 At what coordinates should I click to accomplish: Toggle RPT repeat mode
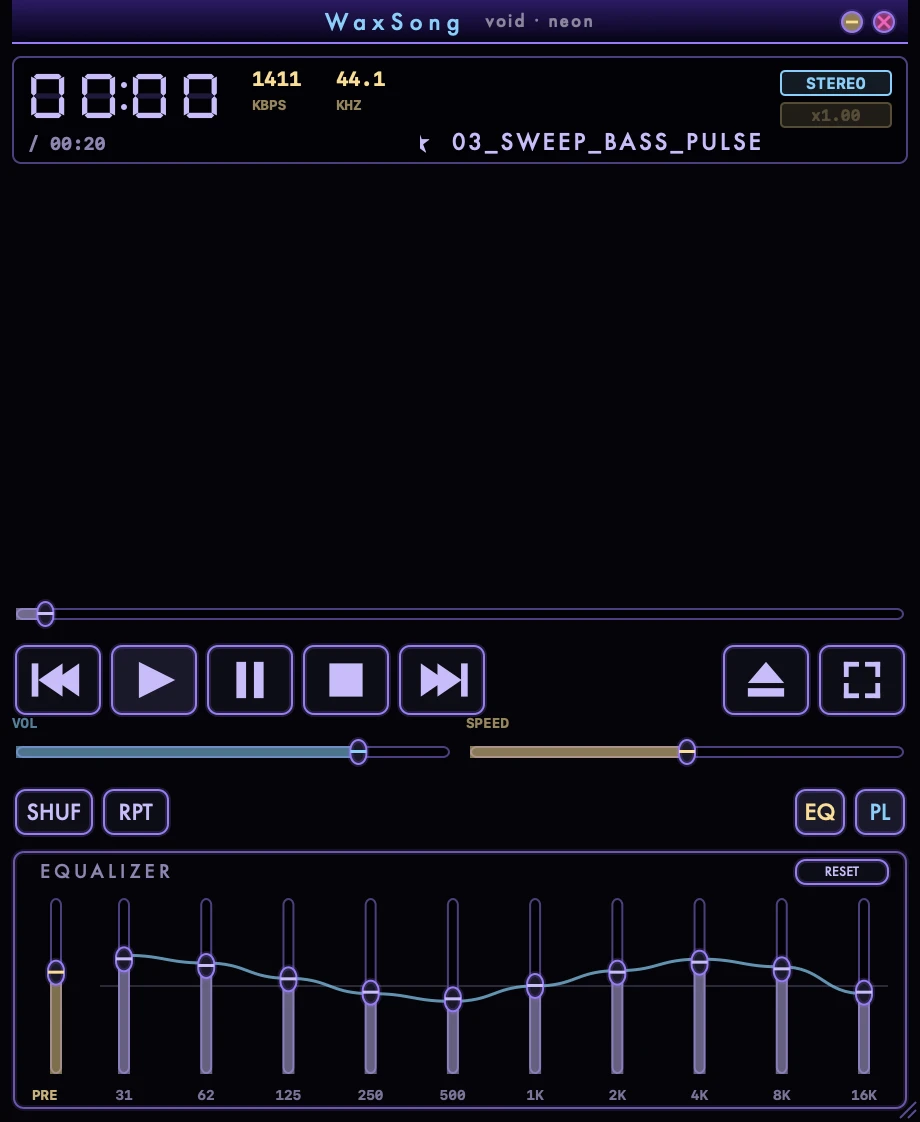tap(136, 812)
